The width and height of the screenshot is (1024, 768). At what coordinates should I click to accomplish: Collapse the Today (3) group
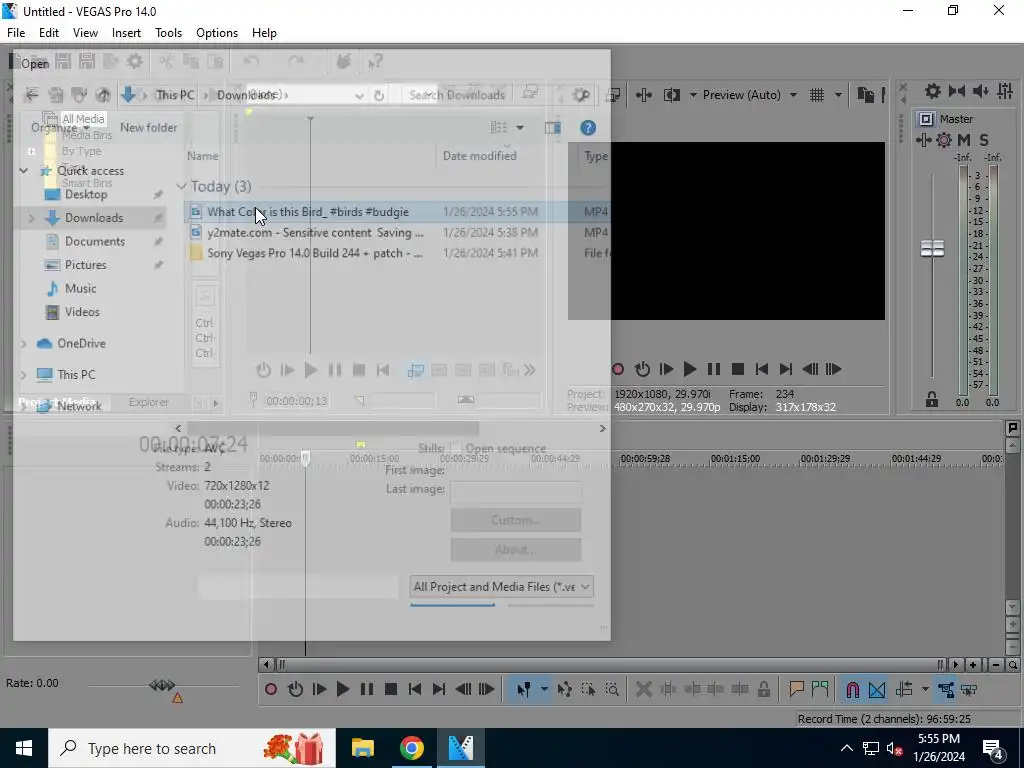[182, 187]
